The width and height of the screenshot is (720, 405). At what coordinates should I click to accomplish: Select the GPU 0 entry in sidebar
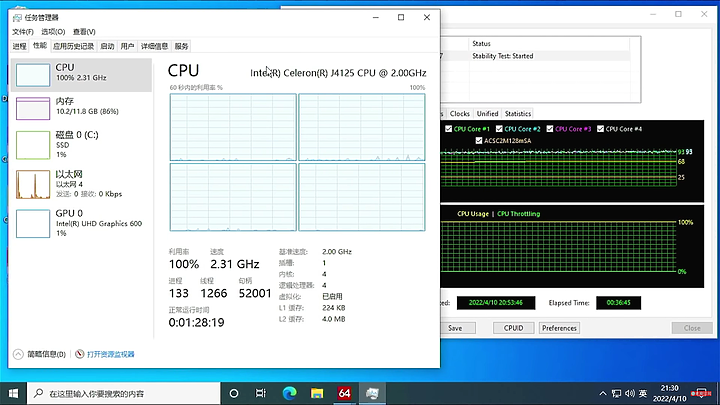click(x=81, y=224)
